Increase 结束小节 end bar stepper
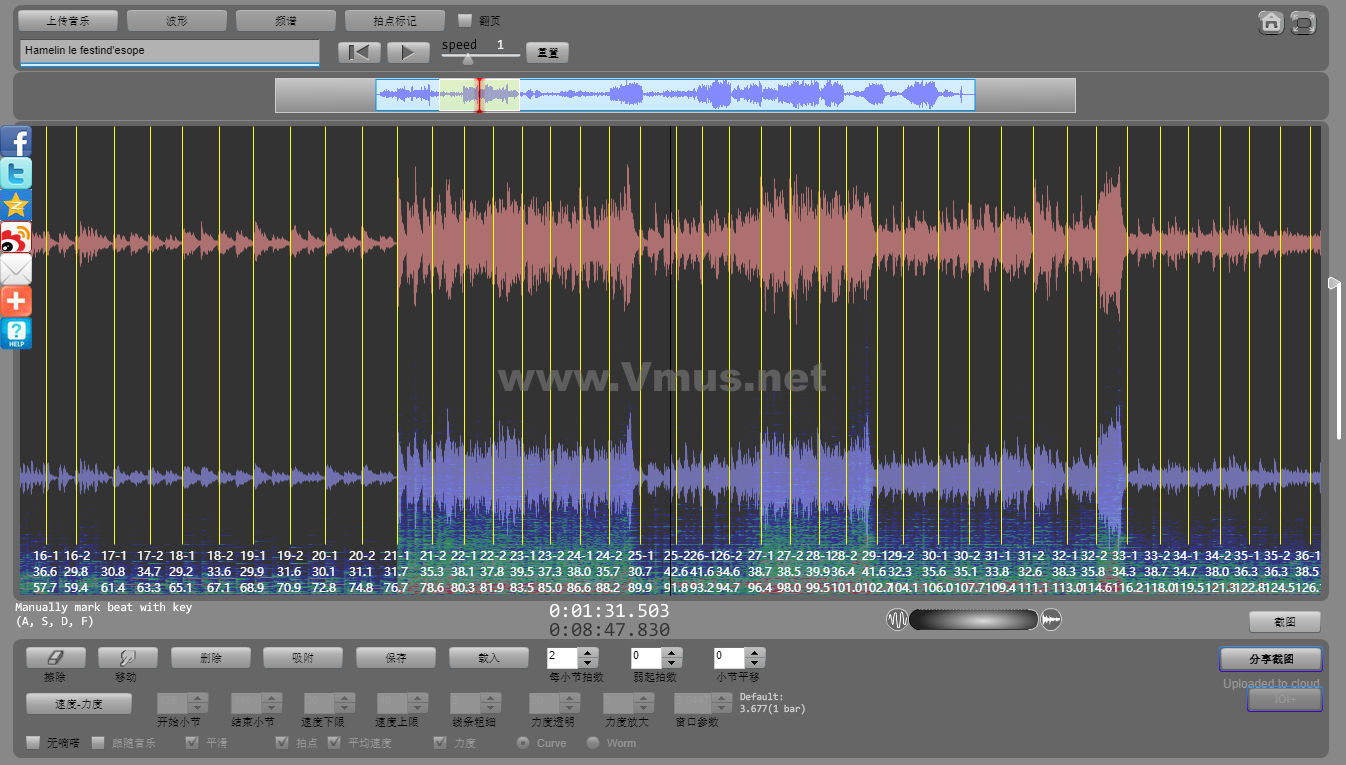 (273, 698)
